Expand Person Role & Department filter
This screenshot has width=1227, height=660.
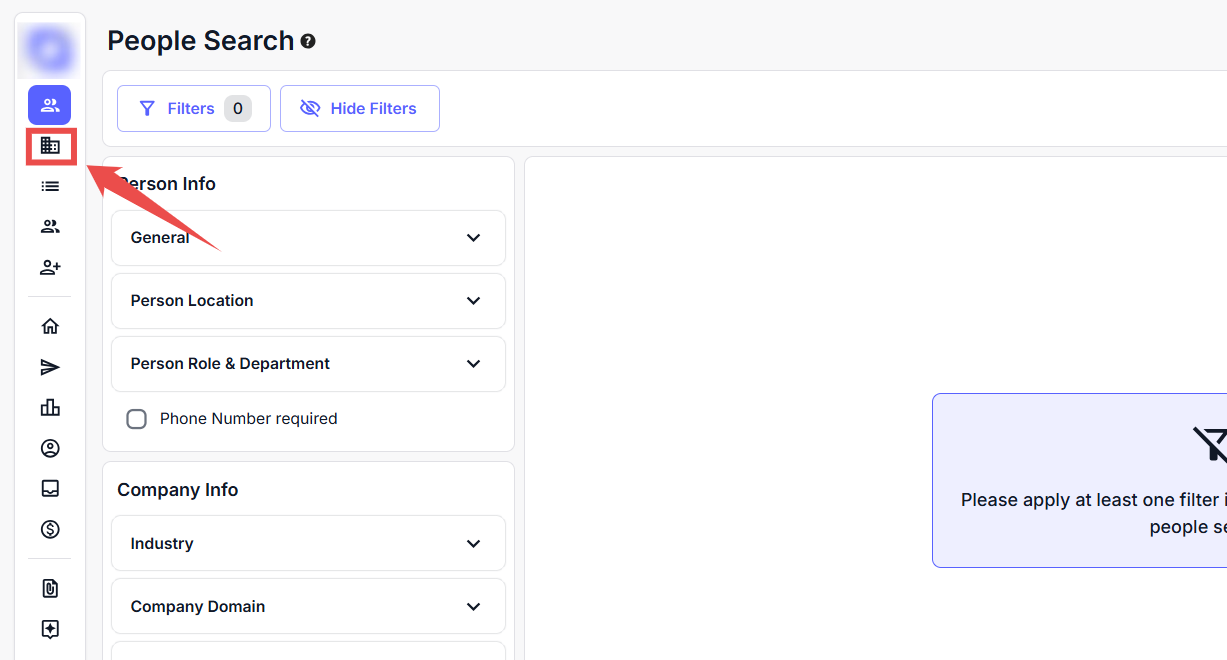pyautogui.click(x=308, y=364)
